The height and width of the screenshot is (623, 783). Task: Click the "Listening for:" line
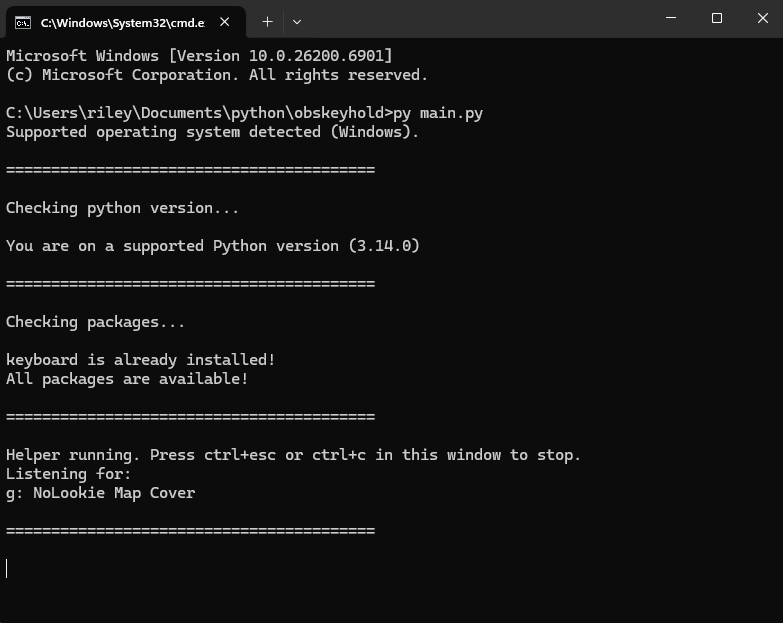(68, 474)
